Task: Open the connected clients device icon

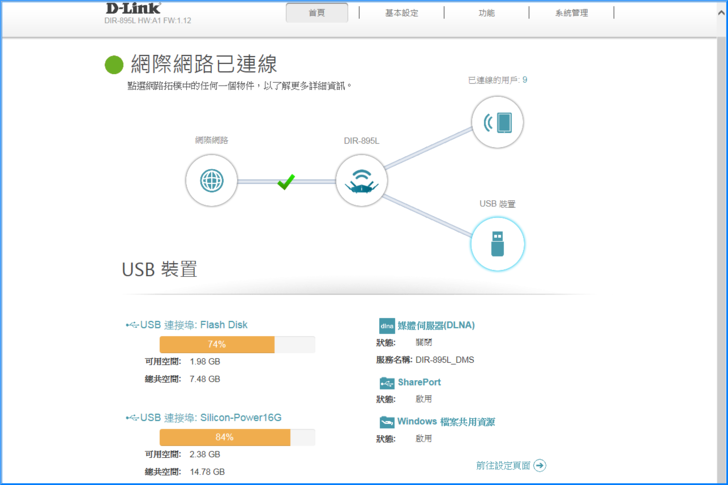Action: (x=497, y=123)
